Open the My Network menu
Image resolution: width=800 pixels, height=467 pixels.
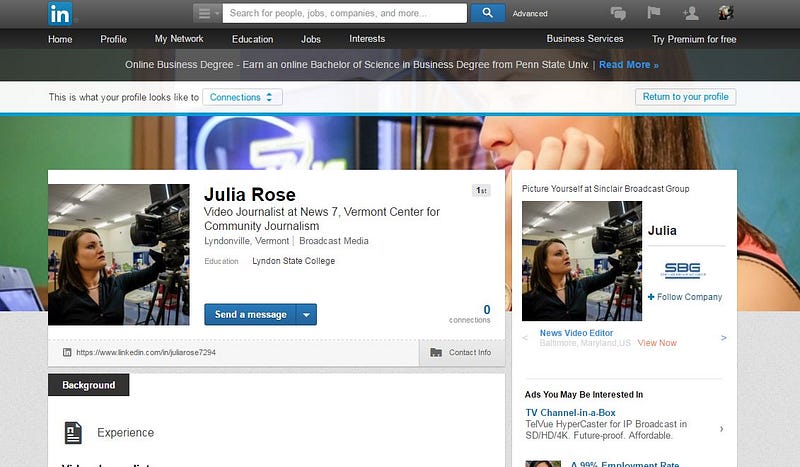179,39
